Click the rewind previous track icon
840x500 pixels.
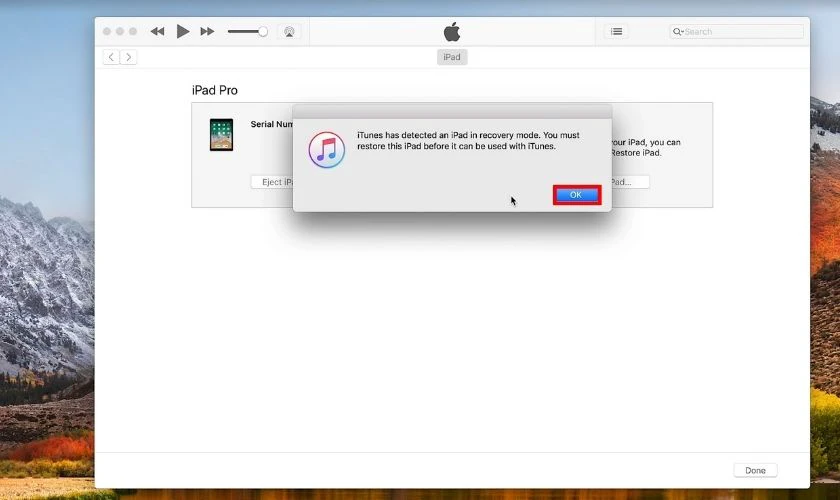(x=158, y=32)
